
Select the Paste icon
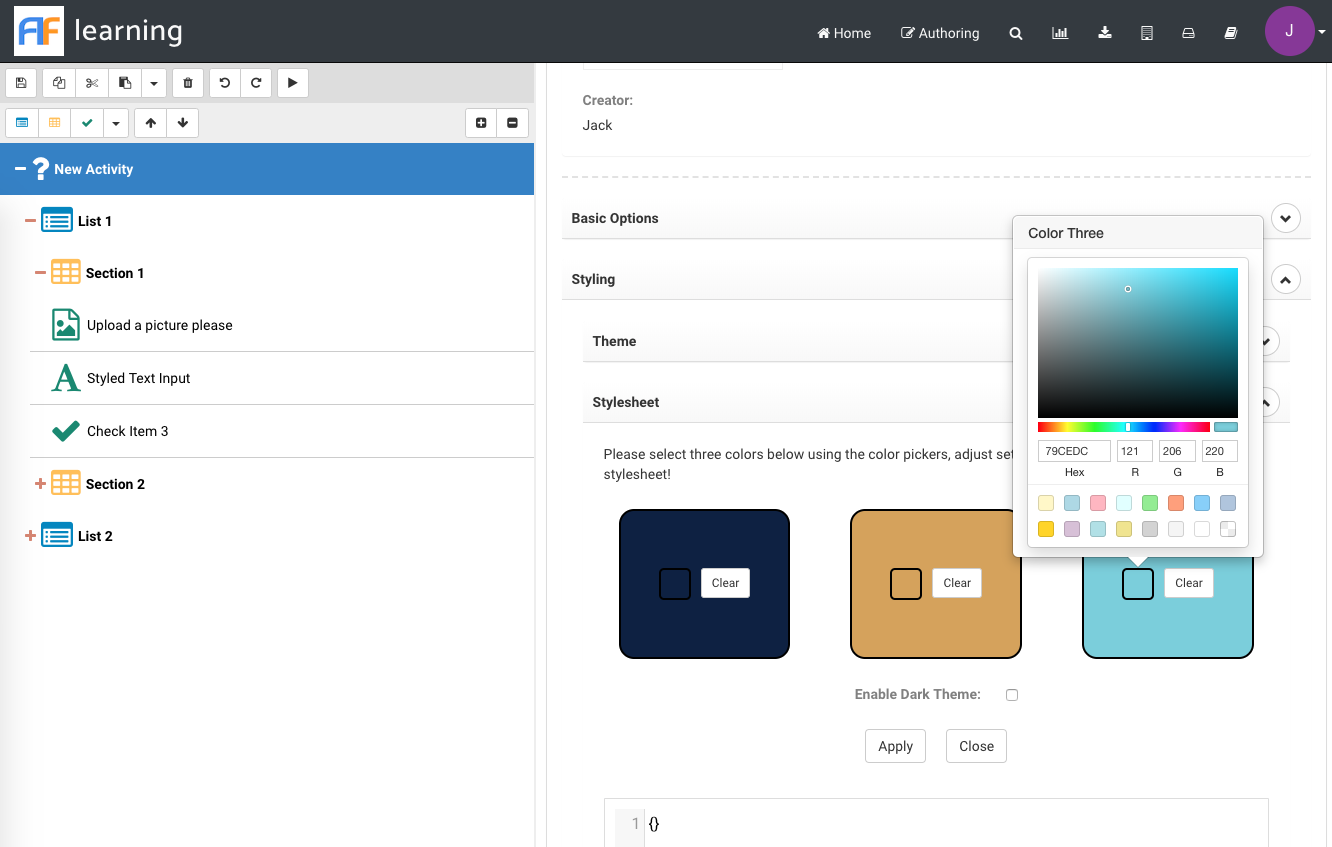coord(124,83)
